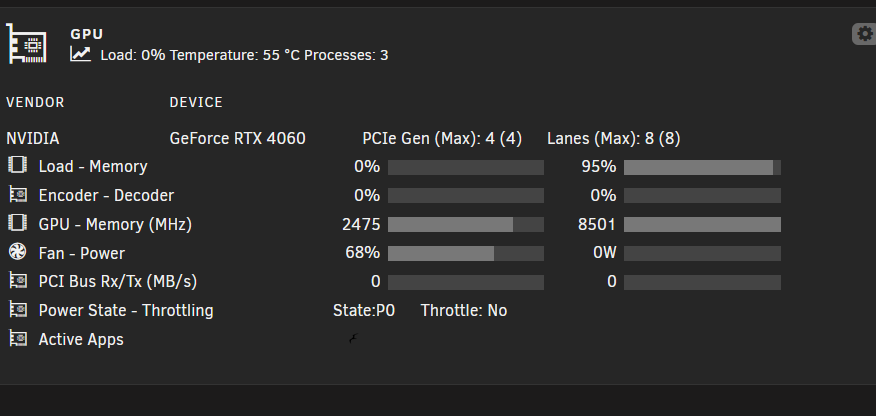Click the PCI Bus Rx/Tx row icon
The height and width of the screenshot is (416, 876).
tap(18, 281)
